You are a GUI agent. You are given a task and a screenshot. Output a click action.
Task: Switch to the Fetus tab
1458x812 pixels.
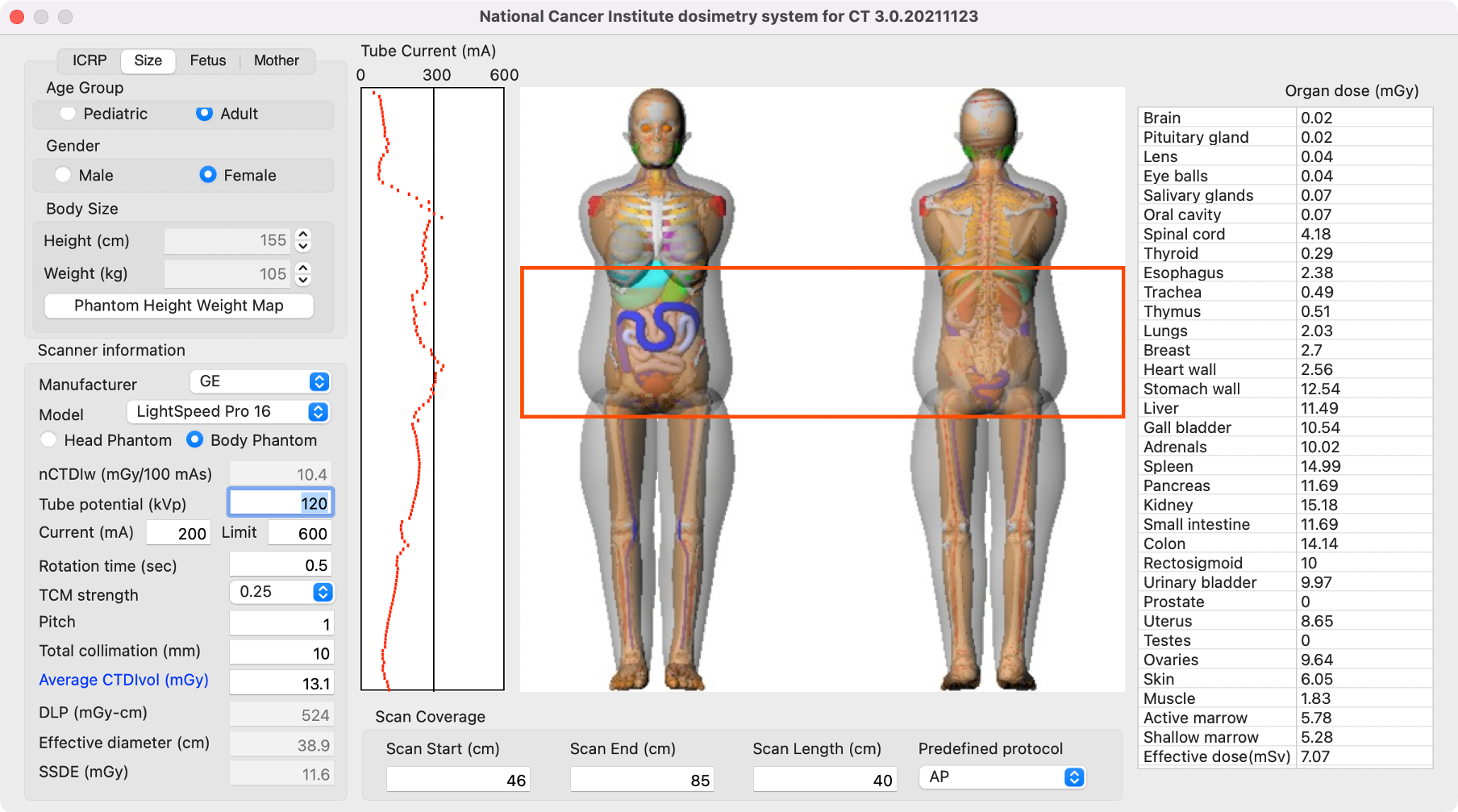pyautogui.click(x=207, y=60)
